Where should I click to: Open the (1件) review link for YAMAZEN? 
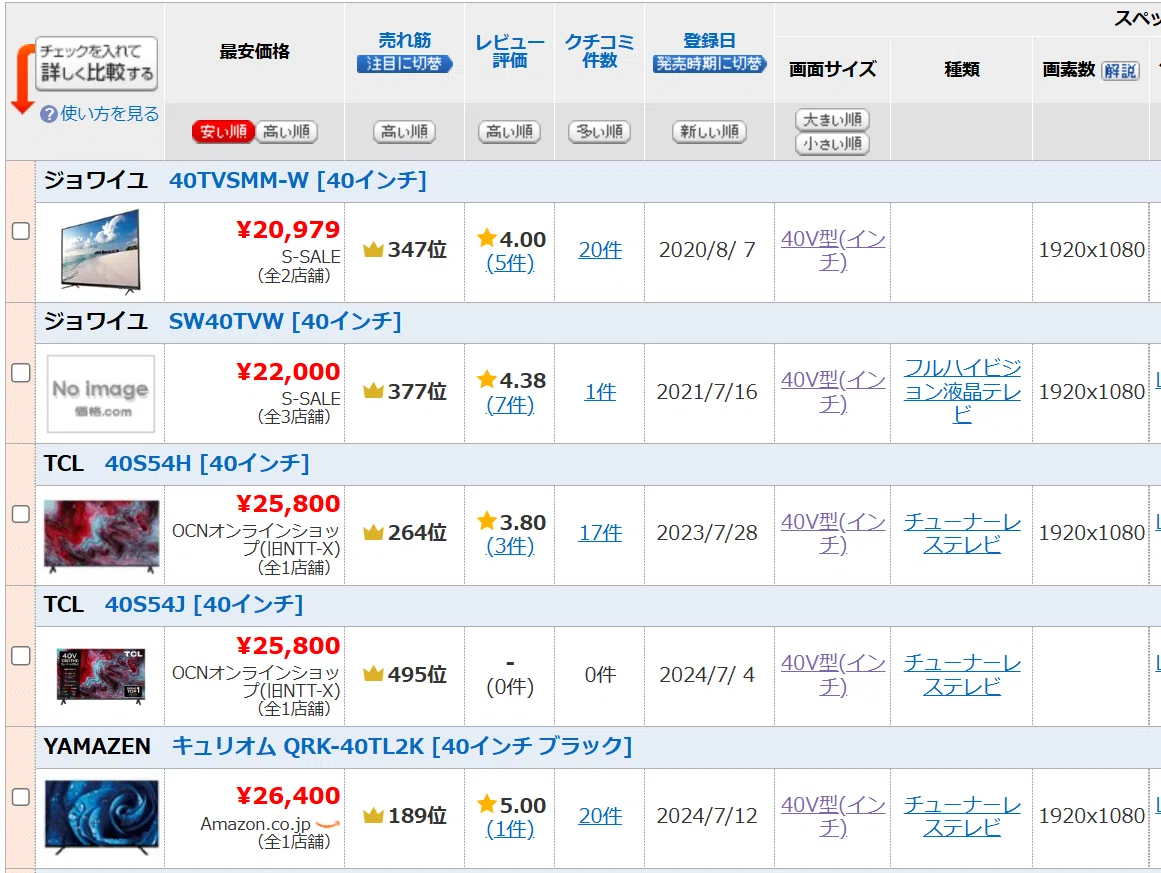pyautogui.click(x=510, y=829)
